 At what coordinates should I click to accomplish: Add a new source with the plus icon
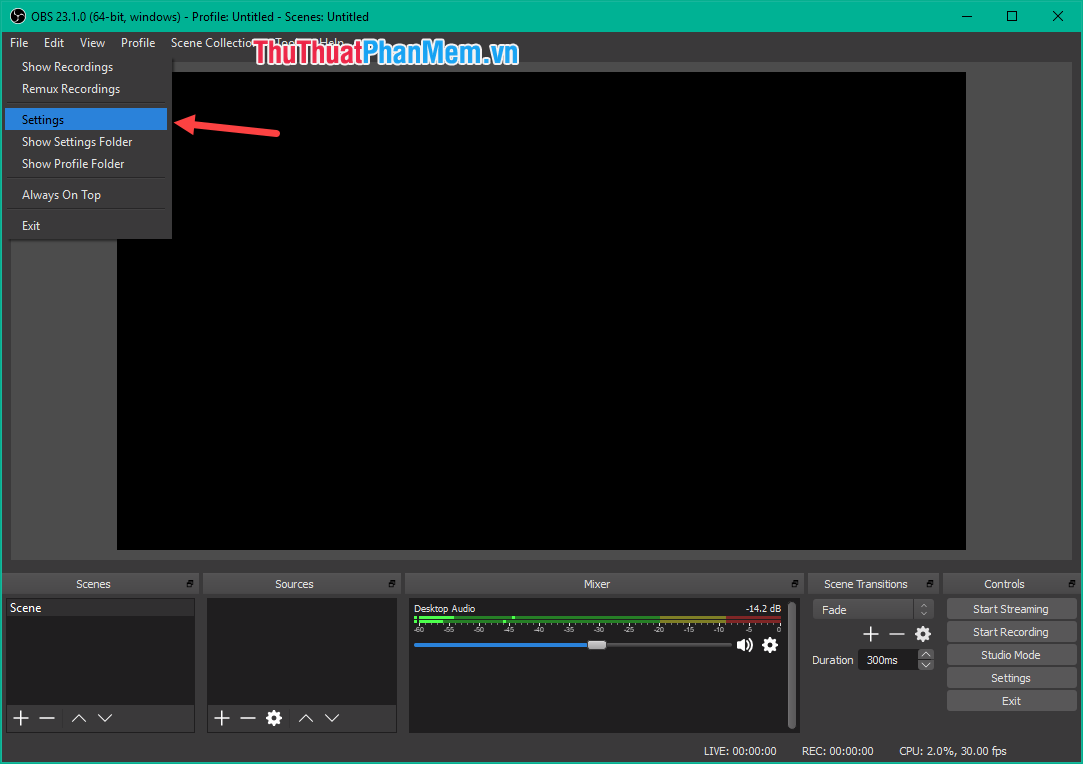pyautogui.click(x=221, y=717)
